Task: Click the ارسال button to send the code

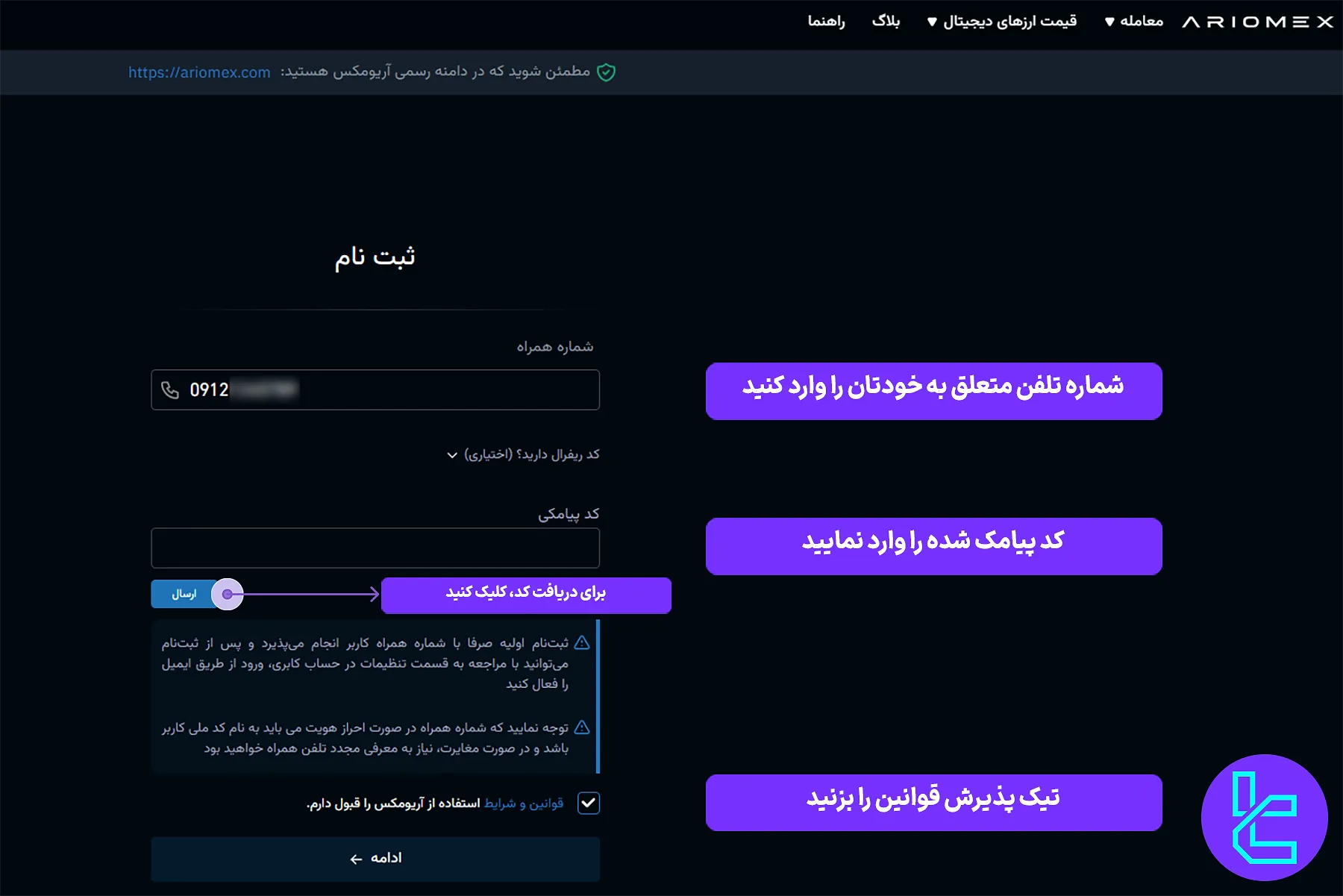Action: pyautogui.click(x=184, y=594)
